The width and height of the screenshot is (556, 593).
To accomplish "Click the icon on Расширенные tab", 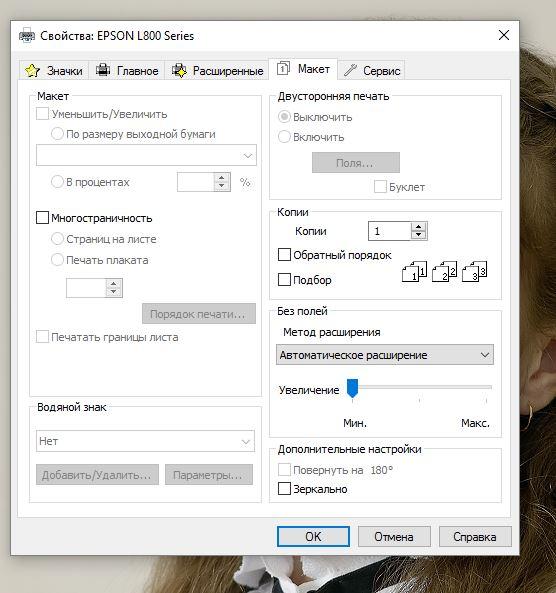I will [179, 70].
